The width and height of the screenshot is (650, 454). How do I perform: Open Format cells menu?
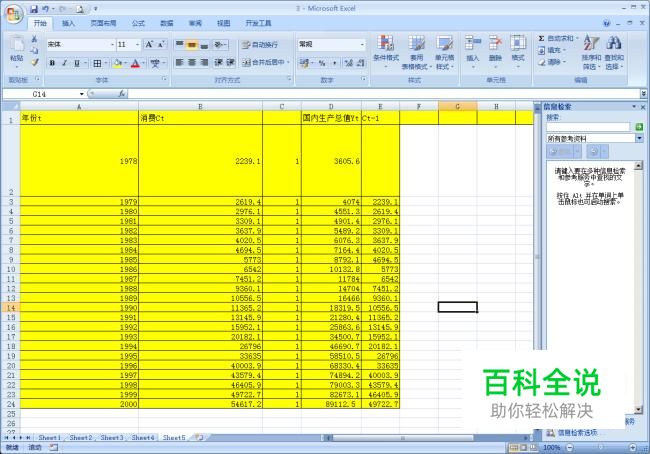point(518,50)
